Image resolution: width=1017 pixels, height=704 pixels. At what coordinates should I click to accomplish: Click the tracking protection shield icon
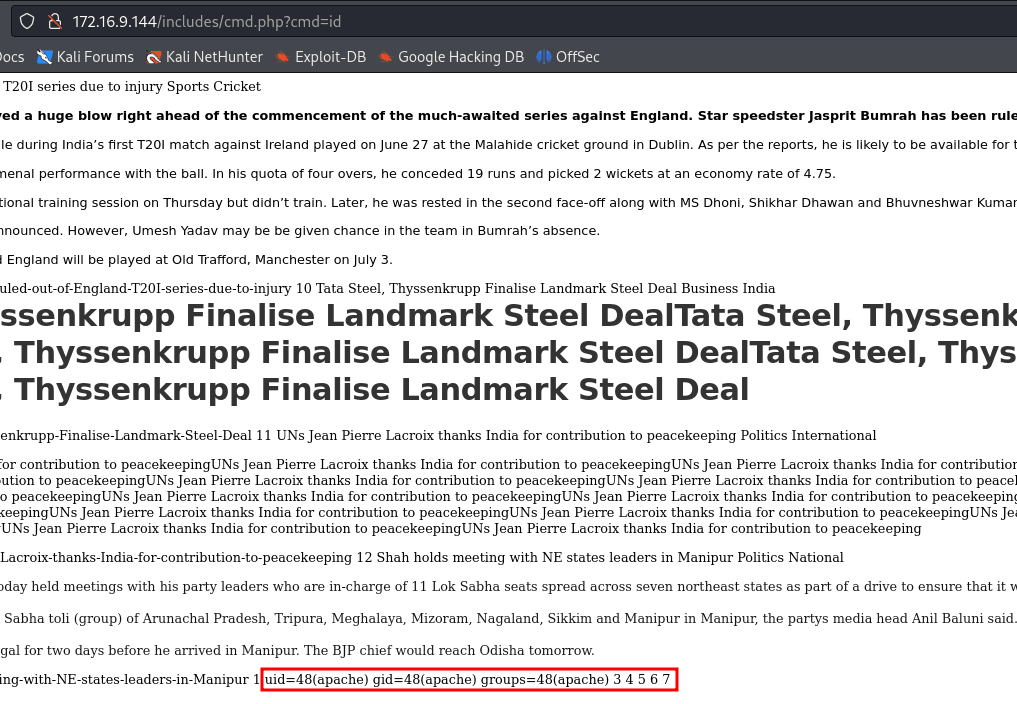[x=27, y=21]
